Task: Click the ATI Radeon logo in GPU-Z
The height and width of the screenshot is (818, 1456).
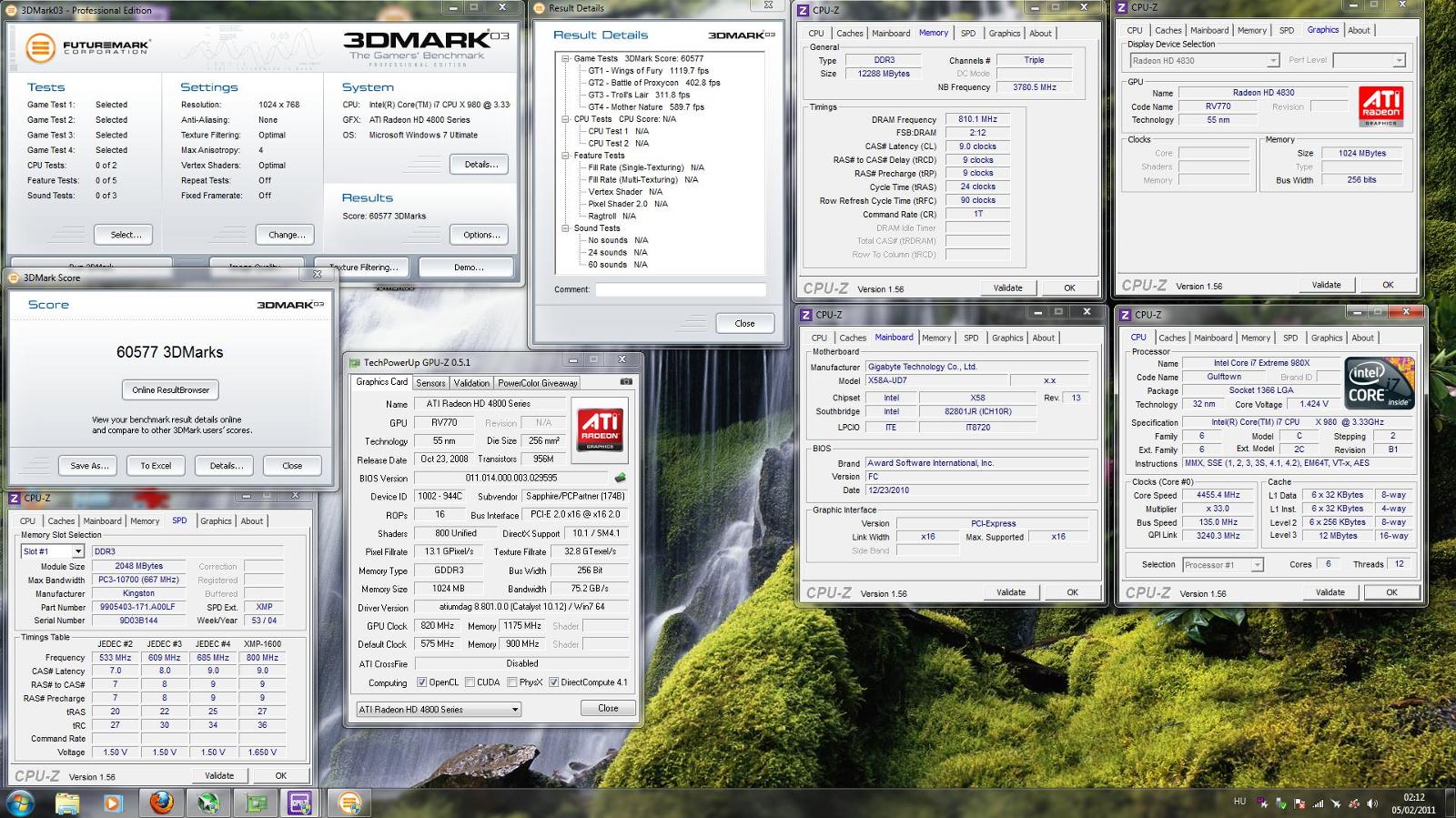Action: click(601, 429)
